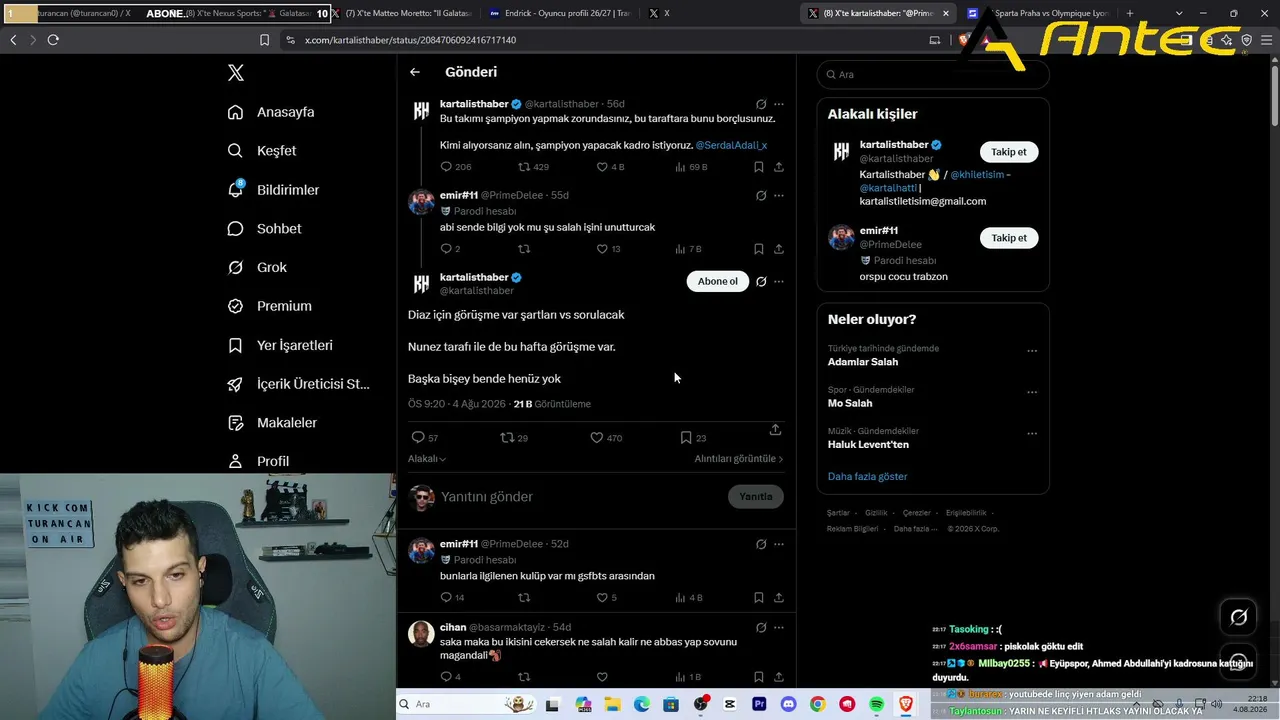Open more options on top kartalisthaber post

[779, 104]
